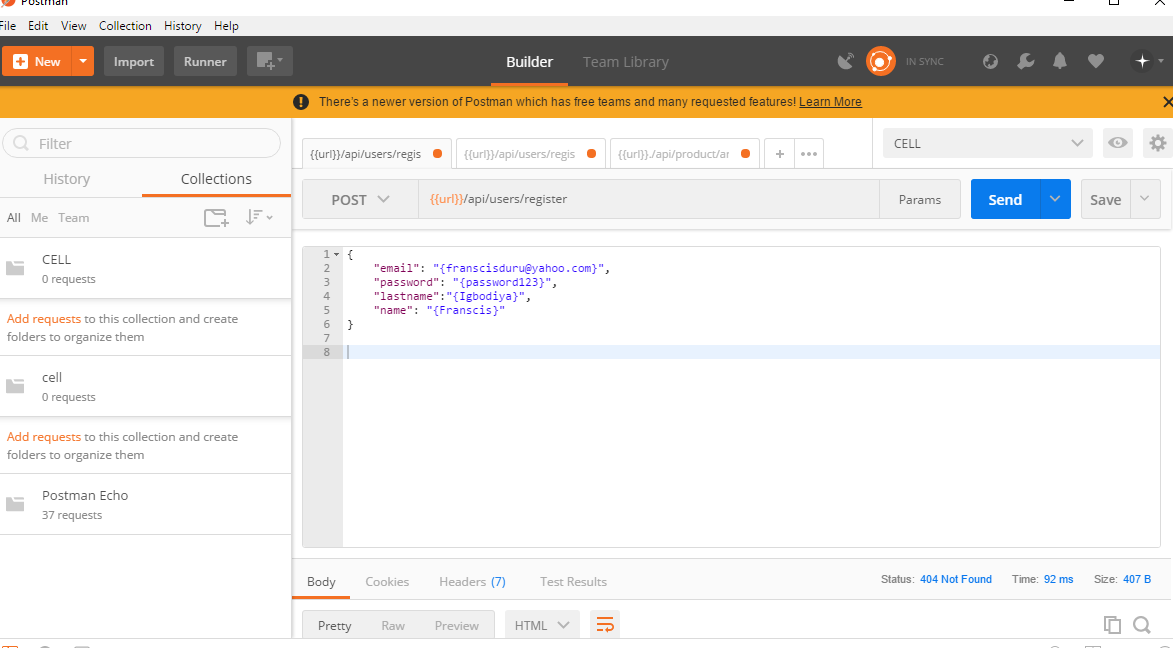Filter collections by All
Viewport: 1173px width, 648px height.
13,218
